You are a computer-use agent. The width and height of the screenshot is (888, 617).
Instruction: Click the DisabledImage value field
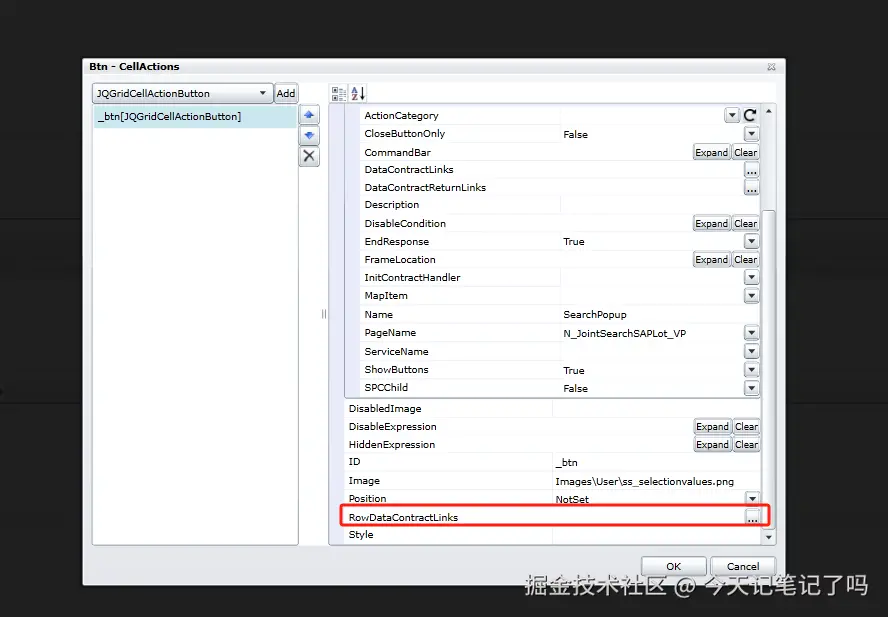pos(656,409)
